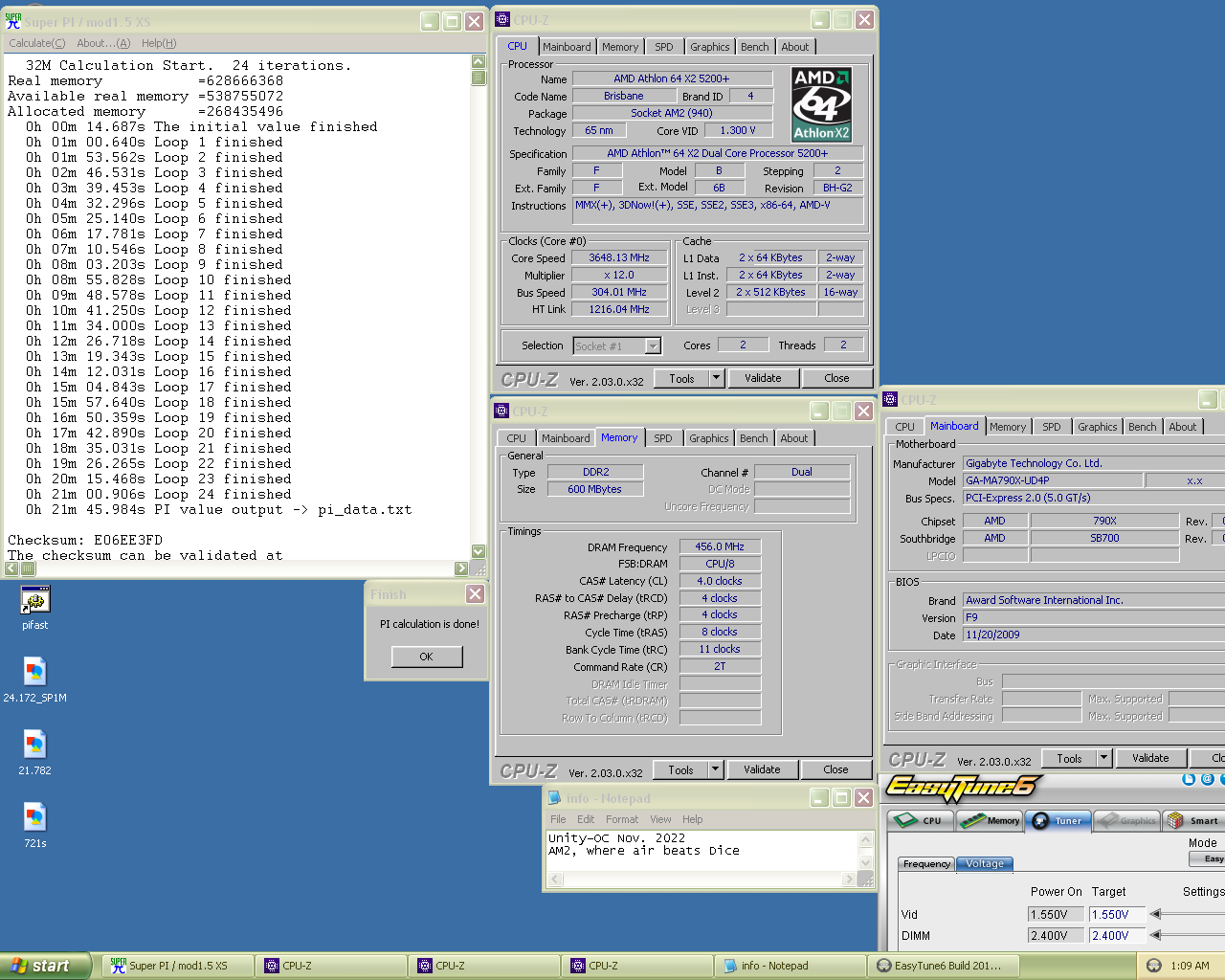Screen dimensions: 1225x980
Task: Click Tools button in CPU-Z Memory window
Action: coord(680,769)
